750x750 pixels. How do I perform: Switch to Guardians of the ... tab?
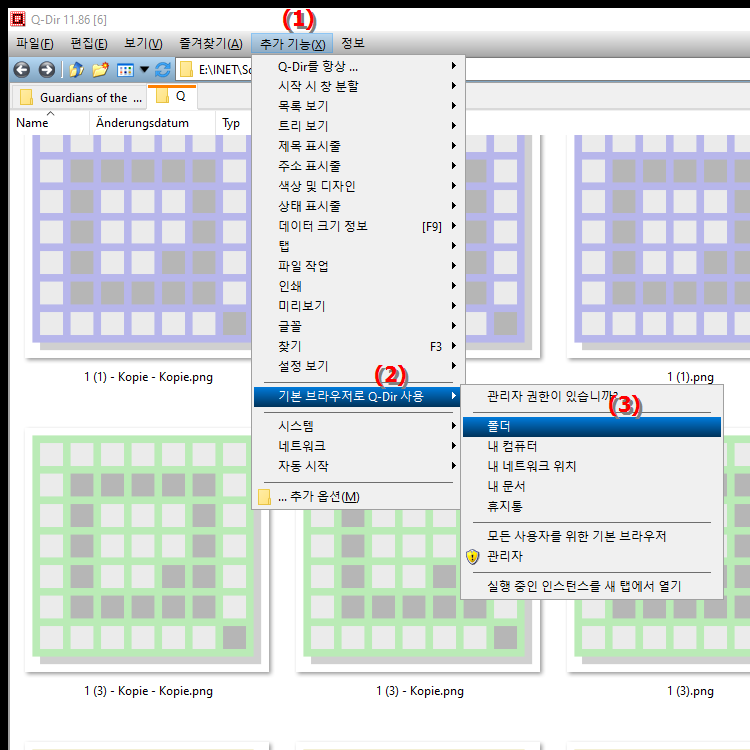[79, 98]
